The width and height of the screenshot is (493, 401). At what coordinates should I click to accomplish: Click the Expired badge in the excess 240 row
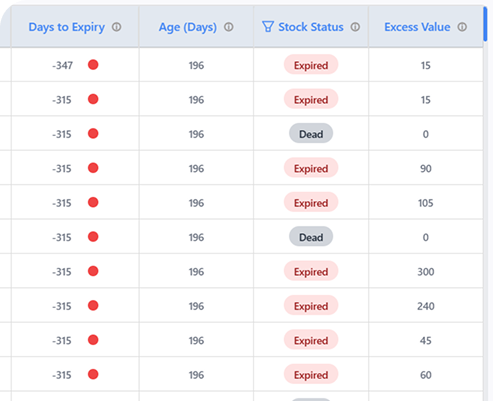311,306
